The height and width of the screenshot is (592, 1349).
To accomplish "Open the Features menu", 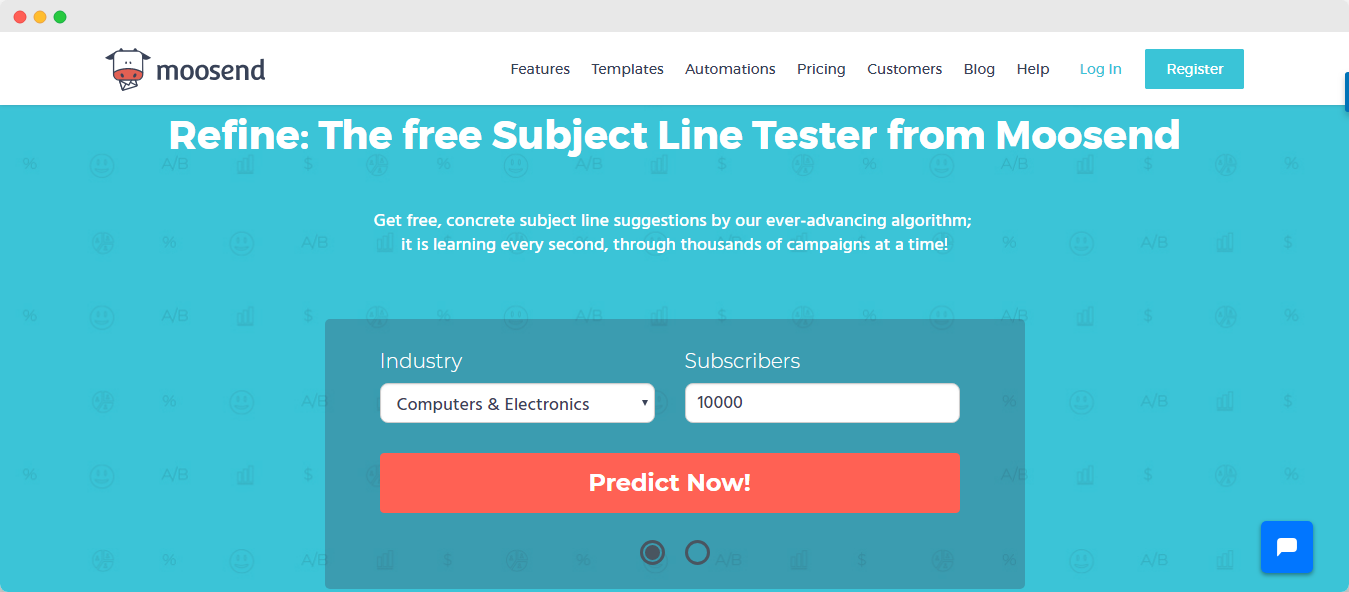I will click(540, 68).
